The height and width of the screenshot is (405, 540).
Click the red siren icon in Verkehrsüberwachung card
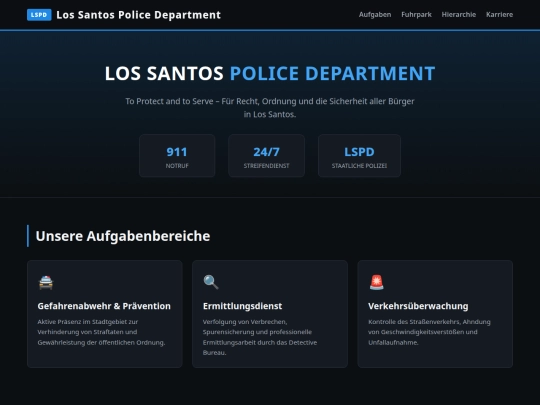pos(376,282)
